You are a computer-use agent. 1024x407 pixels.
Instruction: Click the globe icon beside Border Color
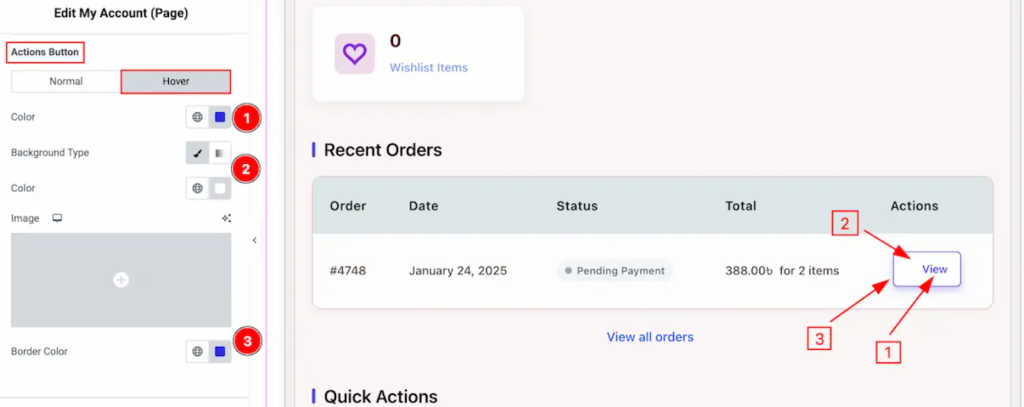pos(197,351)
